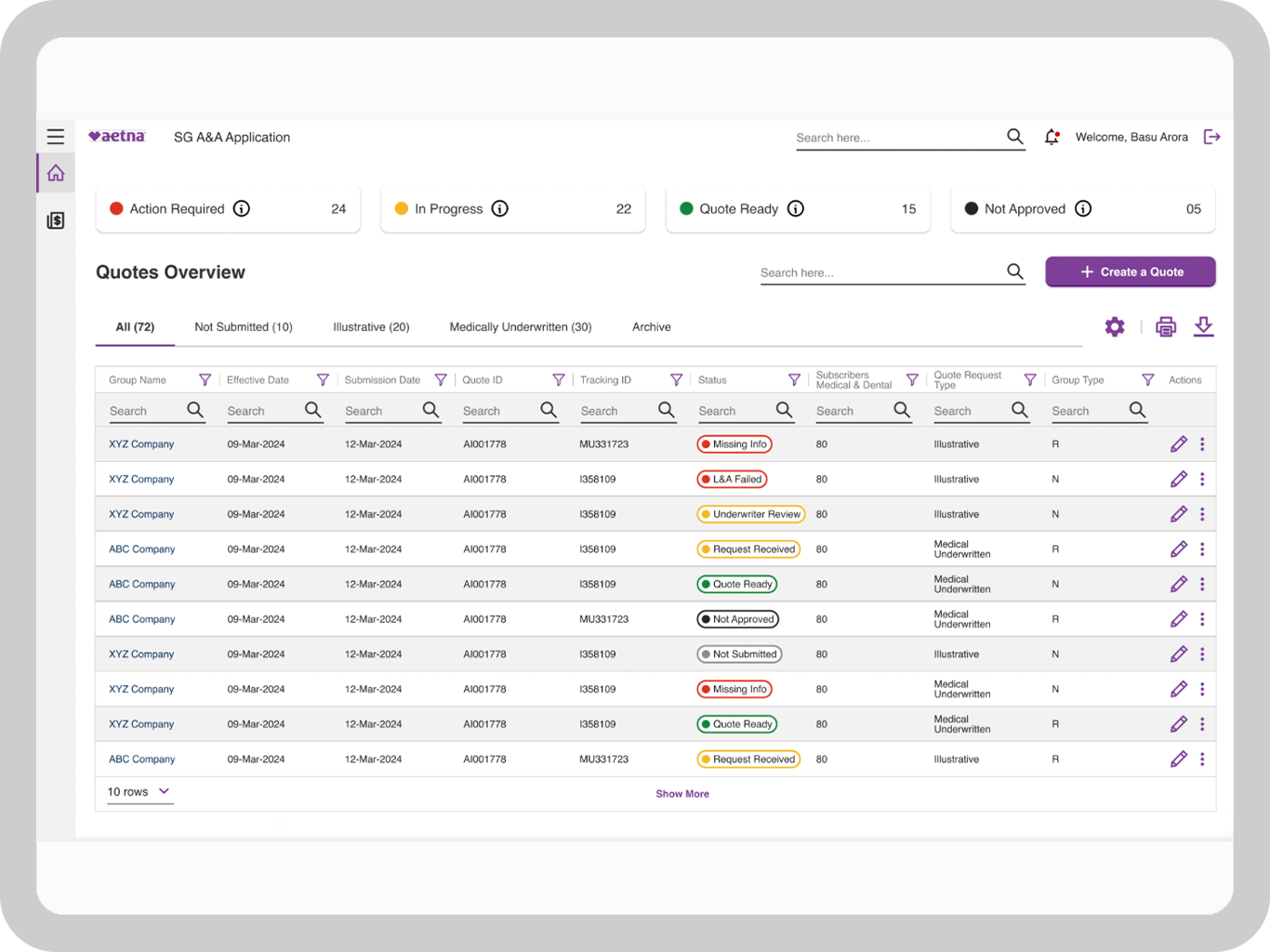Click the logout icon beside Basu Arora

(x=1211, y=137)
